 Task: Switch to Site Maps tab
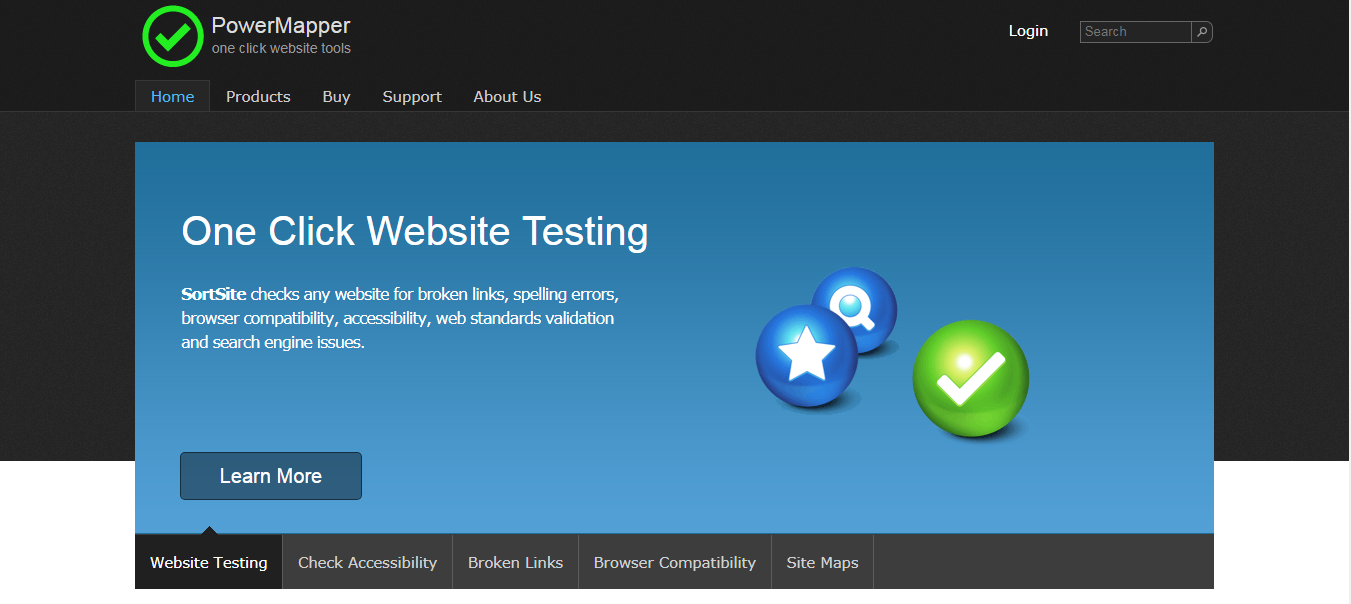(822, 562)
